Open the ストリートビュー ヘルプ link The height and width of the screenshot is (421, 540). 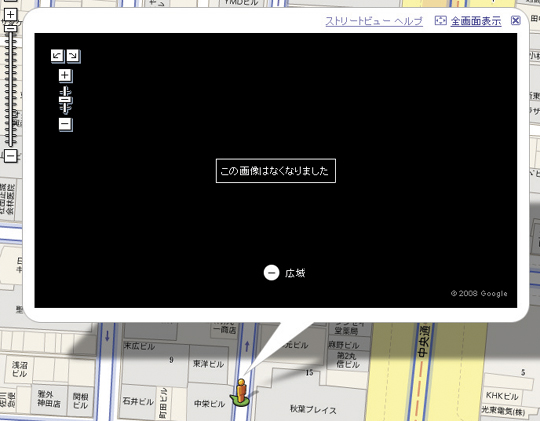[374, 21]
